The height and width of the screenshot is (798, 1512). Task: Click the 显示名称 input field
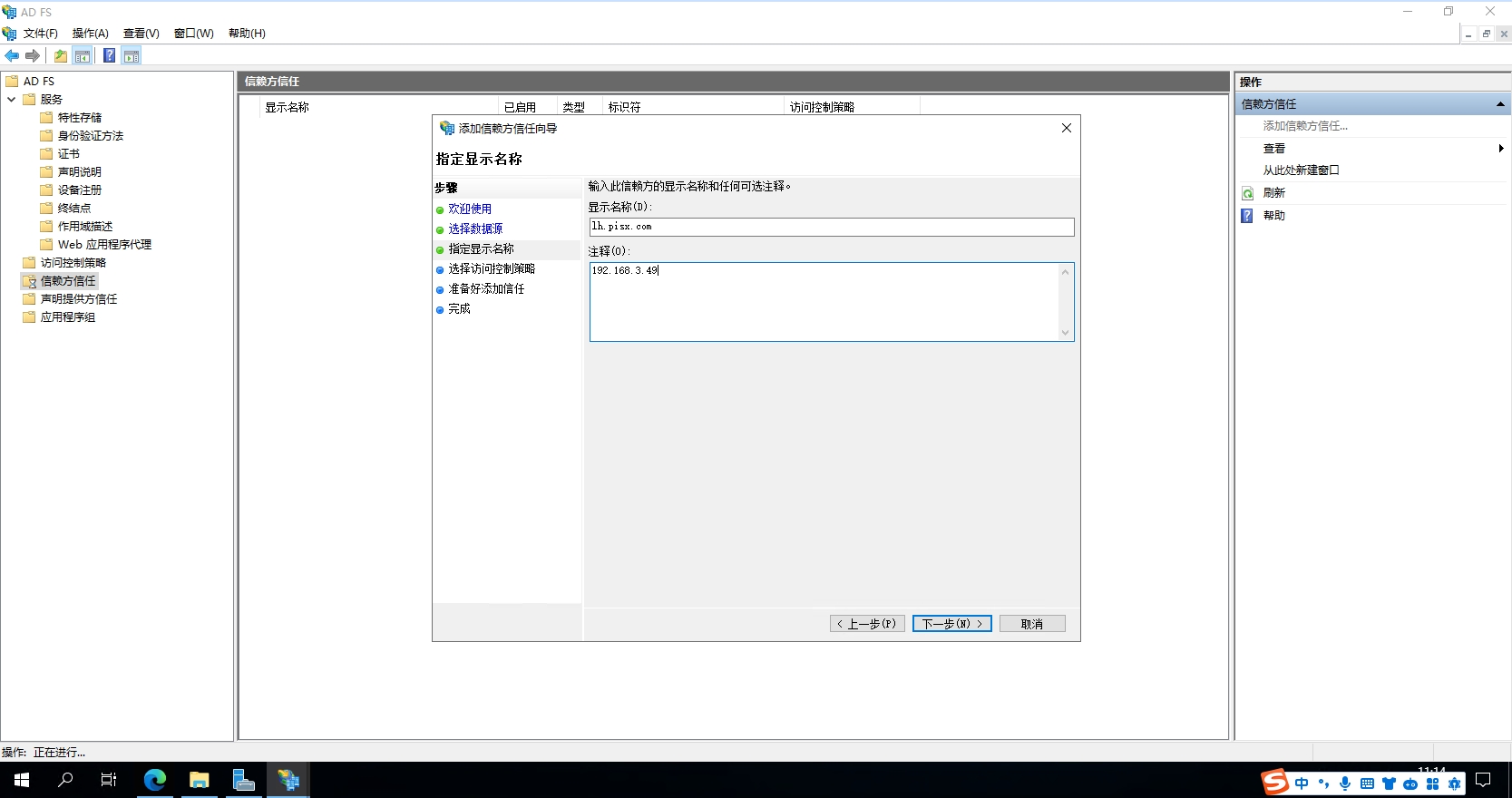coord(831,227)
